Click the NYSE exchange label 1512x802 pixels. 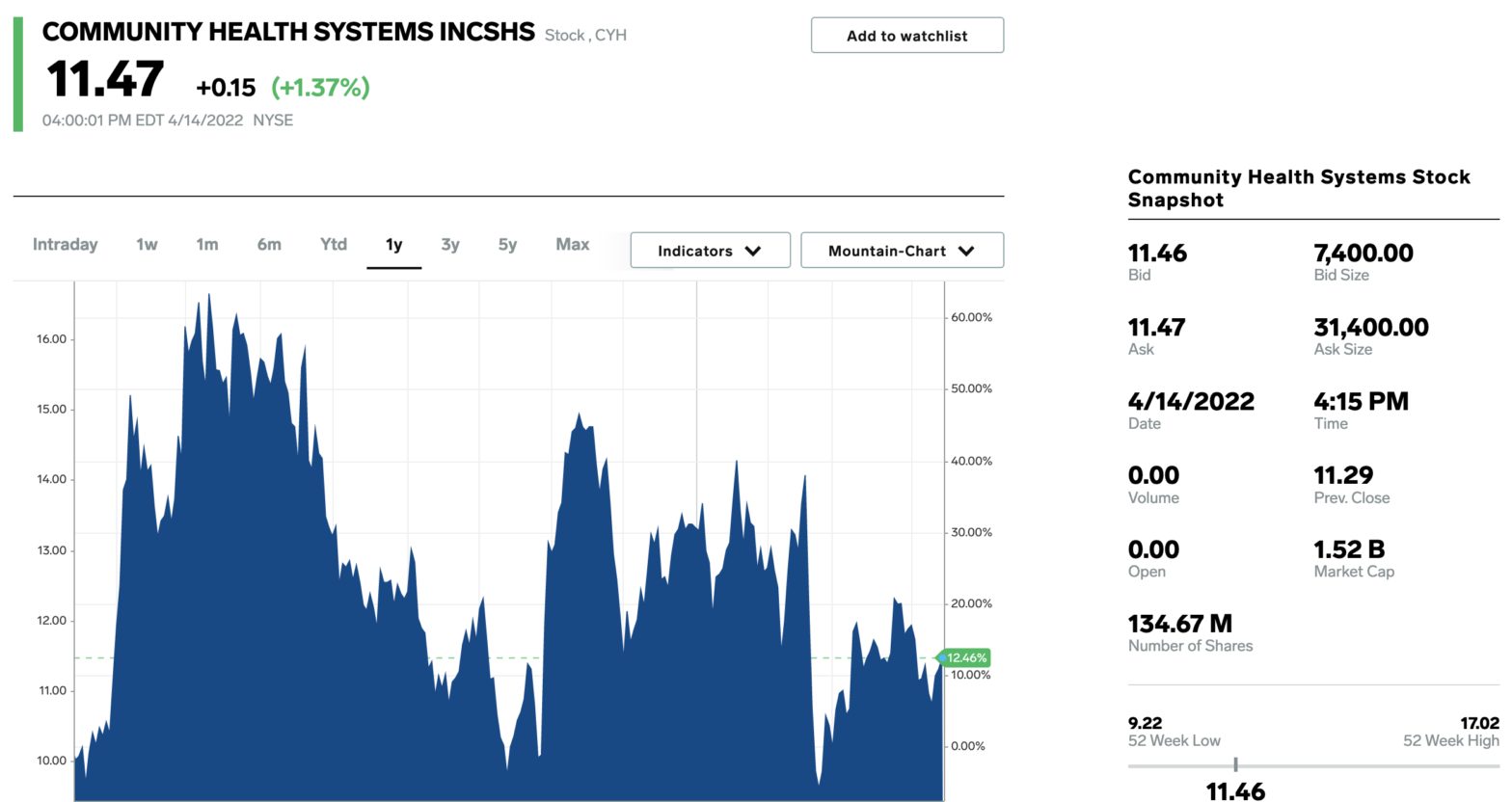[x=273, y=120]
